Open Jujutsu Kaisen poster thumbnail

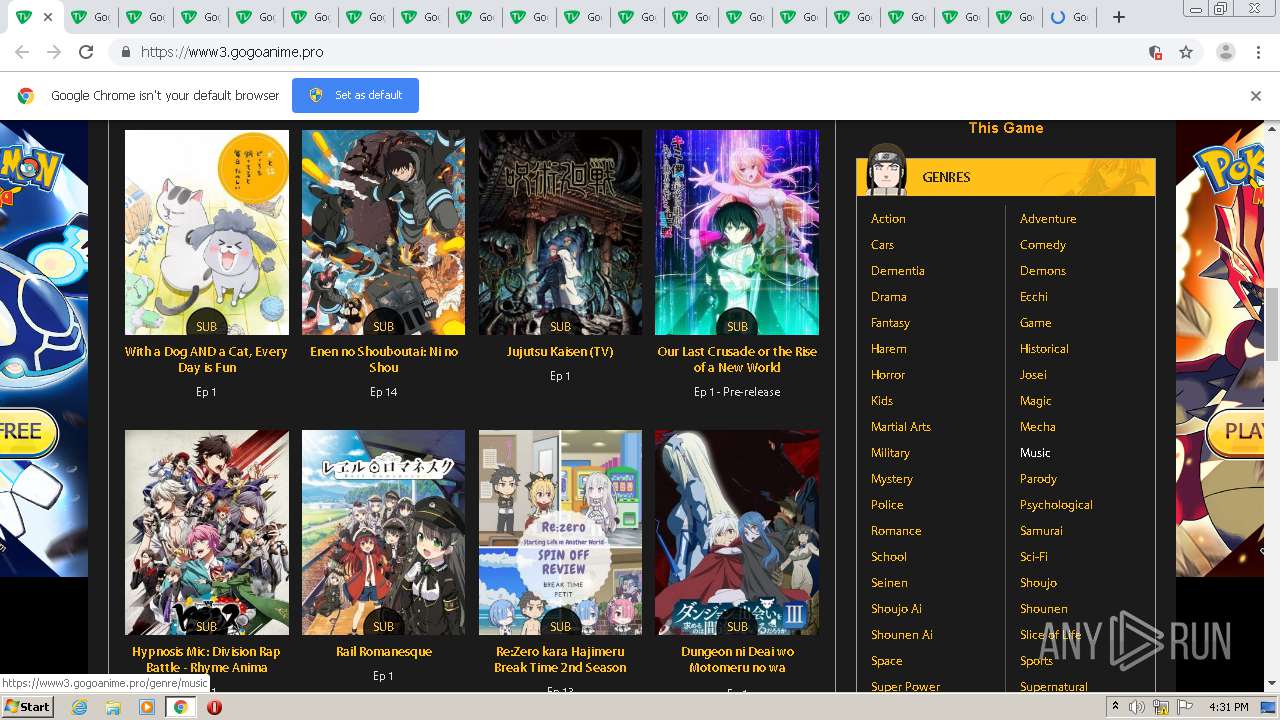tap(560, 232)
